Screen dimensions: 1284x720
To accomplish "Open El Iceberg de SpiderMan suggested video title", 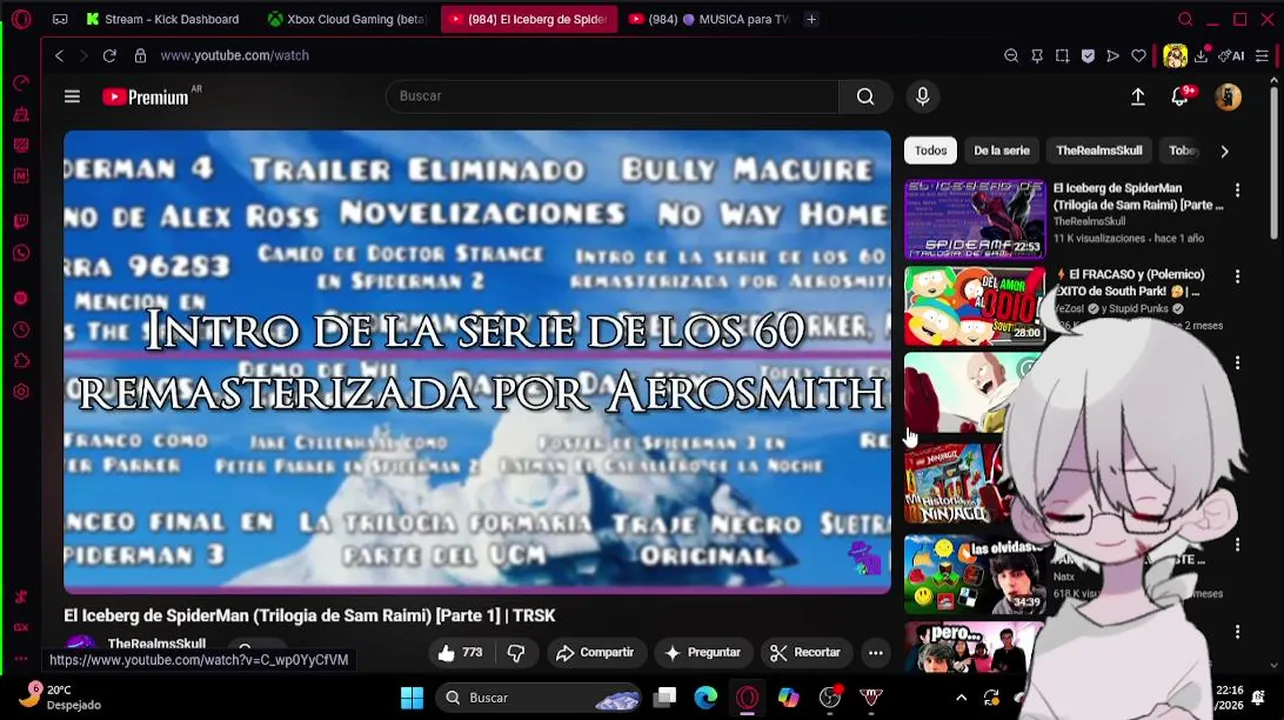I will coord(1138,196).
